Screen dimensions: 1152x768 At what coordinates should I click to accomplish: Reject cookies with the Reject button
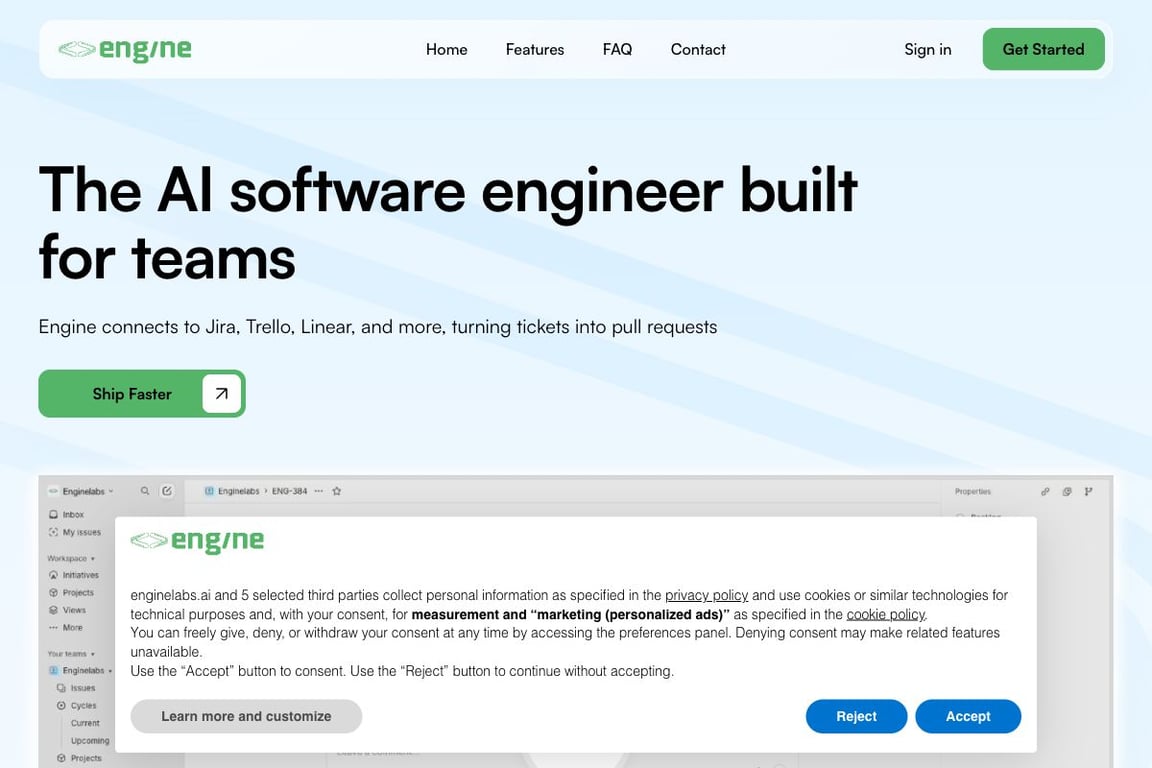coord(856,716)
